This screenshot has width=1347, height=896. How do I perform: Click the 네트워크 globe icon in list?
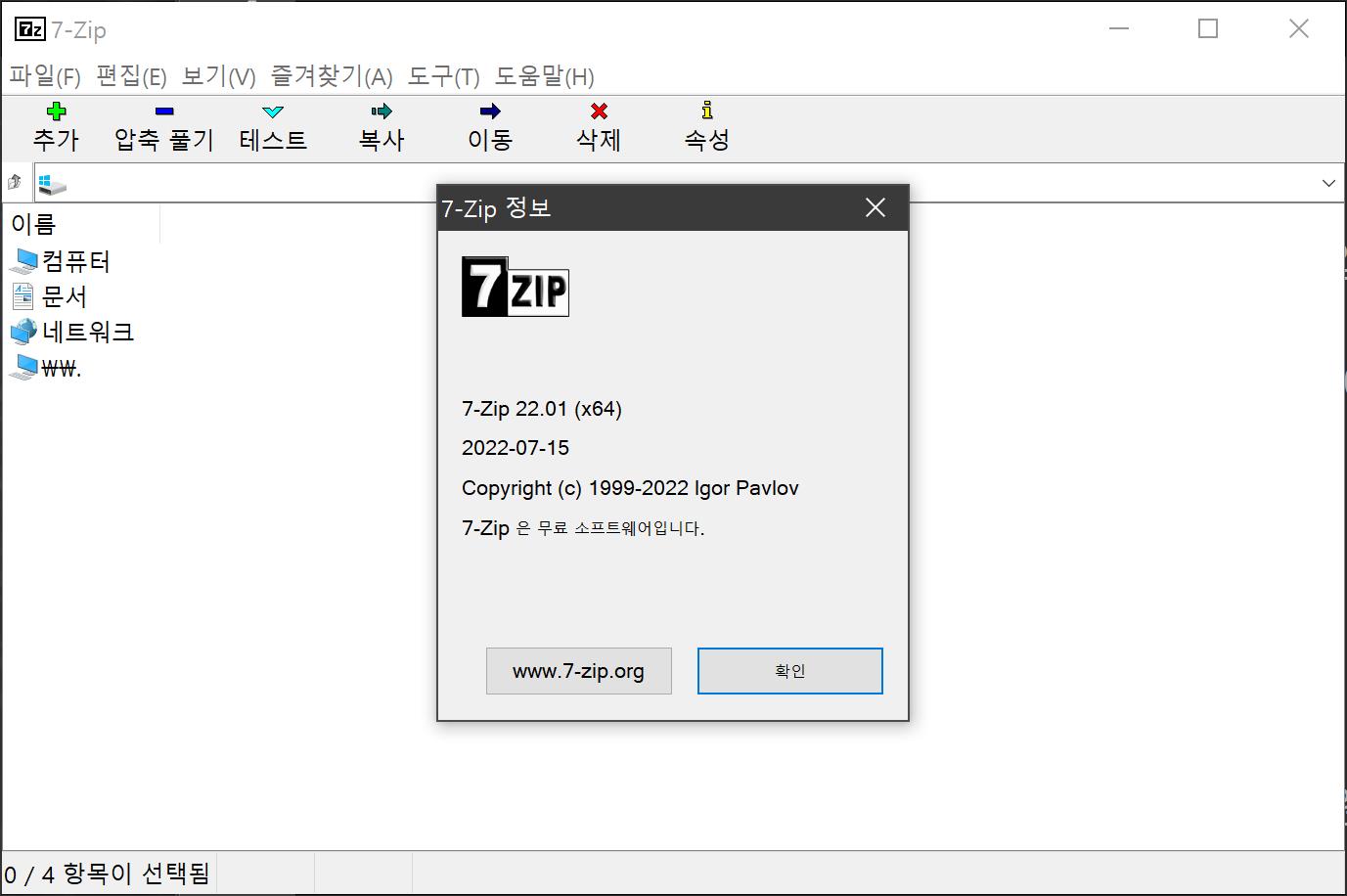pos(24,332)
